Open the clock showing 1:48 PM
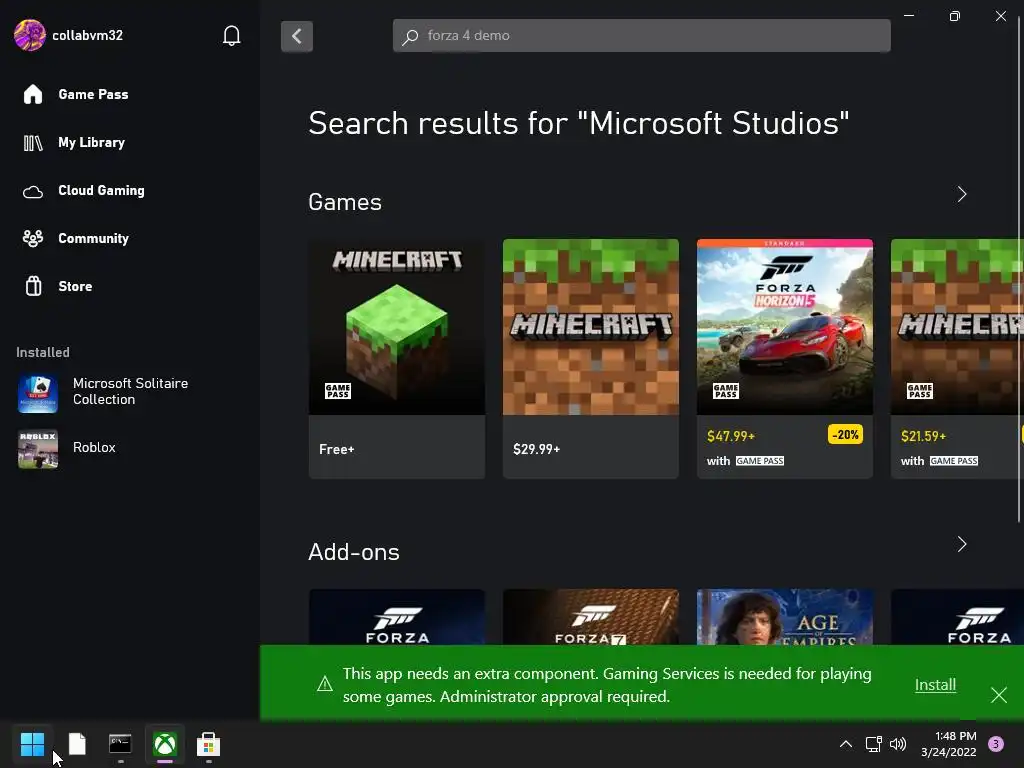This screenshot has width=1024, height=768. (x=949, y=744)
